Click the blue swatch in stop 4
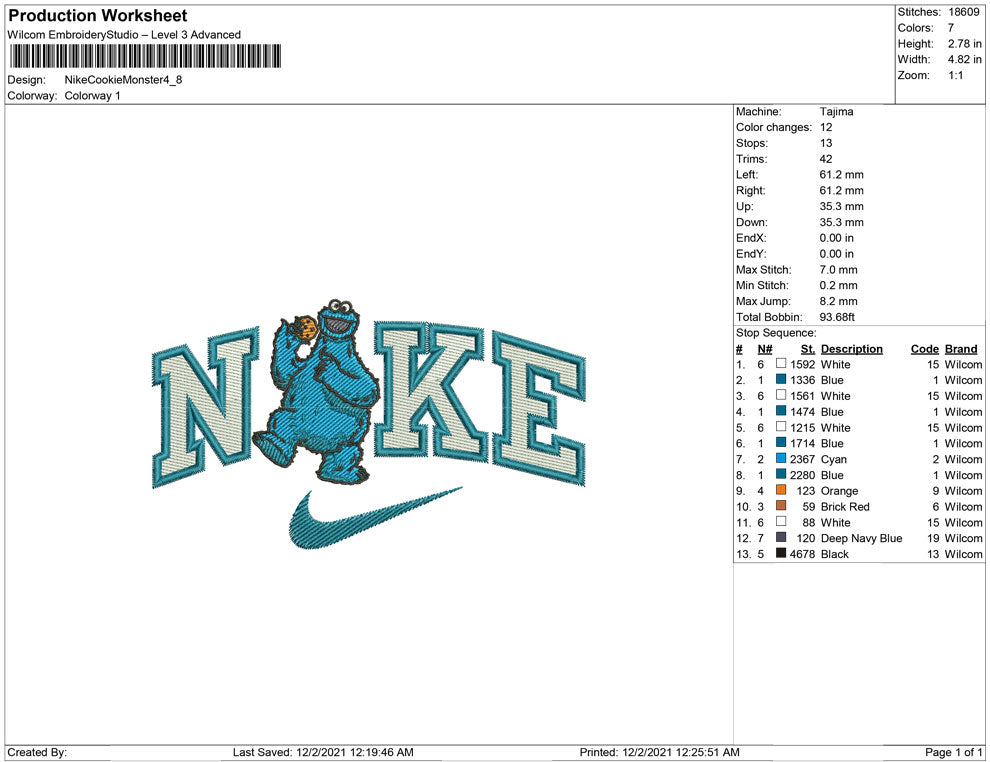 pyautogui.click(x=781, y=411)
